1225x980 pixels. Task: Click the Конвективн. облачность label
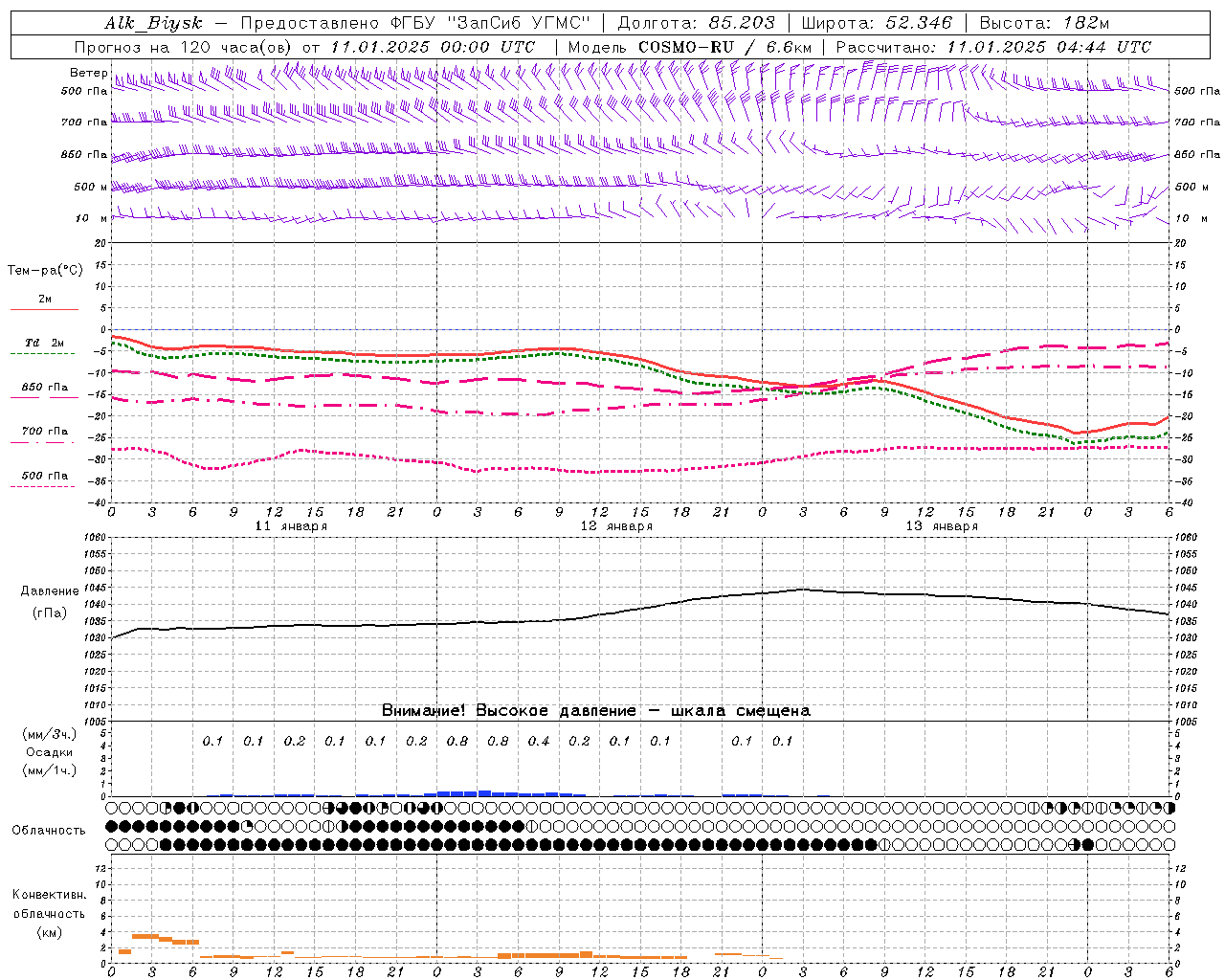tap(49, 904)
